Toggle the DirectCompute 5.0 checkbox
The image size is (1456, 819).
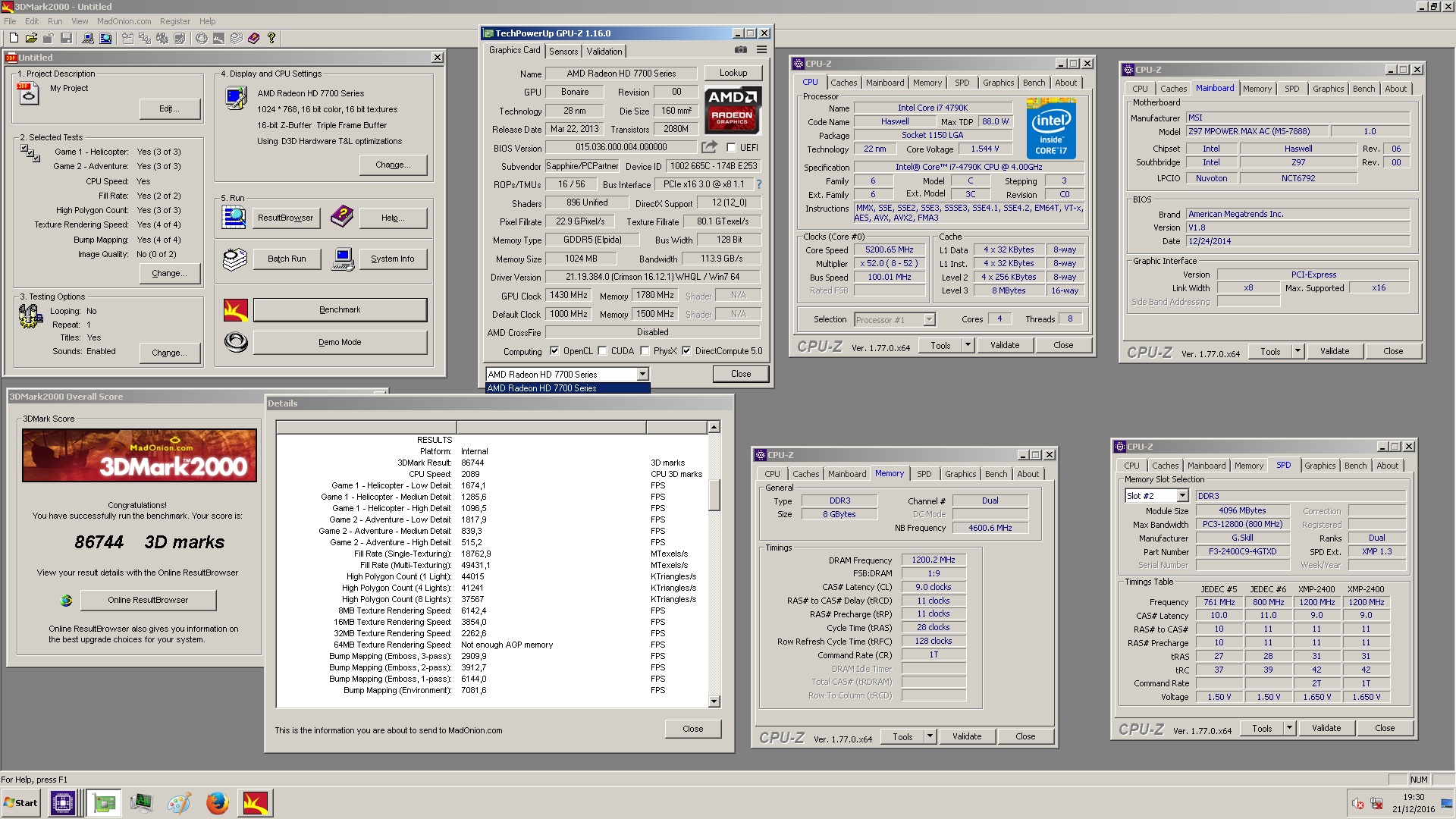pos(686,351)
